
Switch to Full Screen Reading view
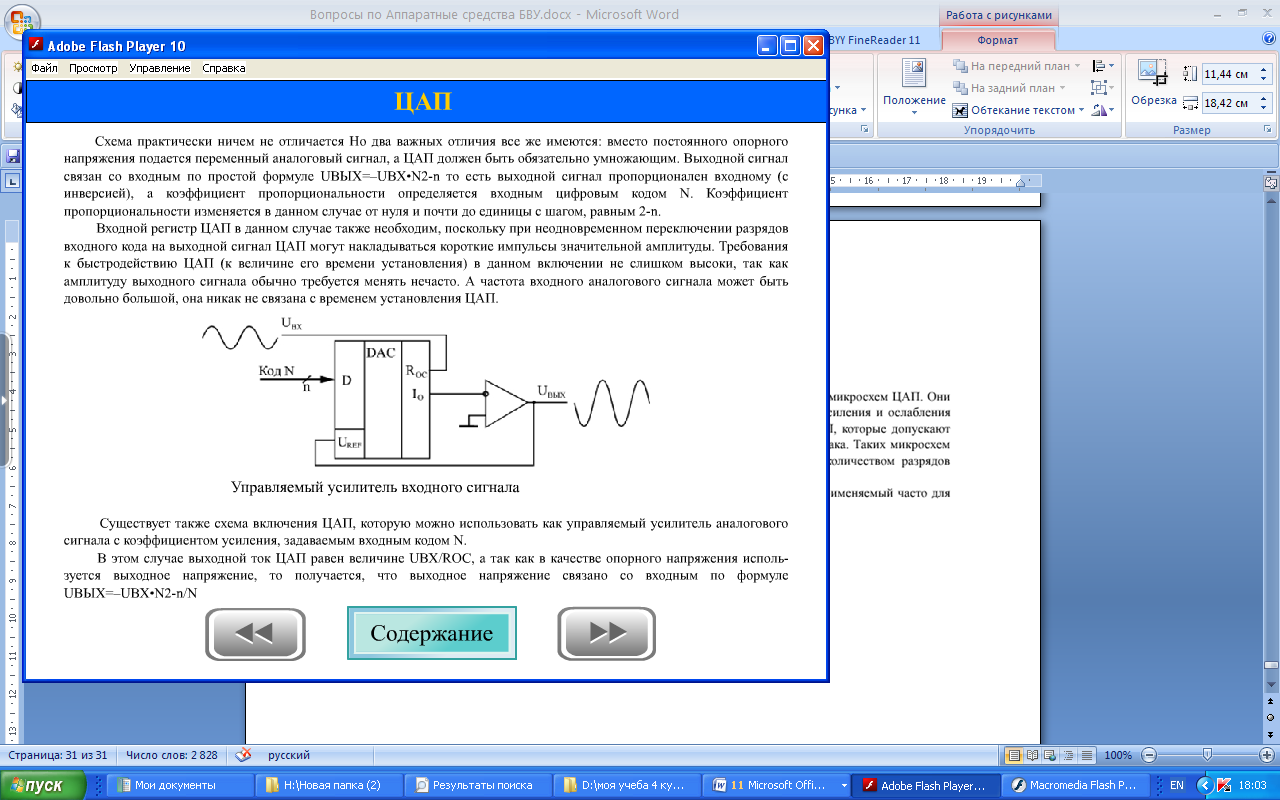1032,755
